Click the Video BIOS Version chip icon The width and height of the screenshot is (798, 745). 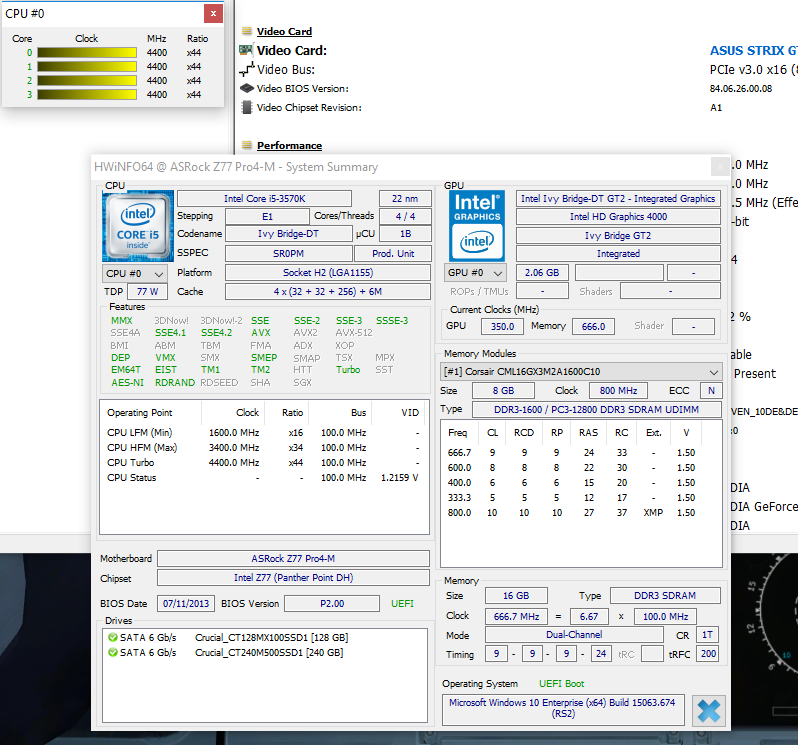point(247,88)
